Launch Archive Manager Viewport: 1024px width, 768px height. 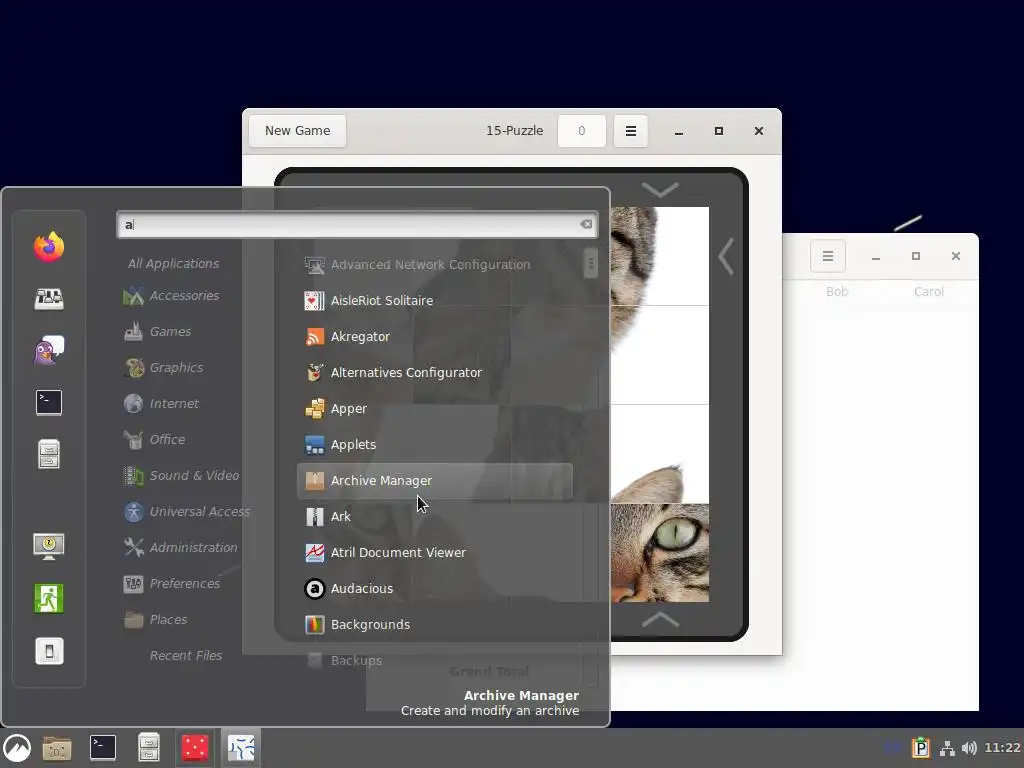click(x=435, y=481)
